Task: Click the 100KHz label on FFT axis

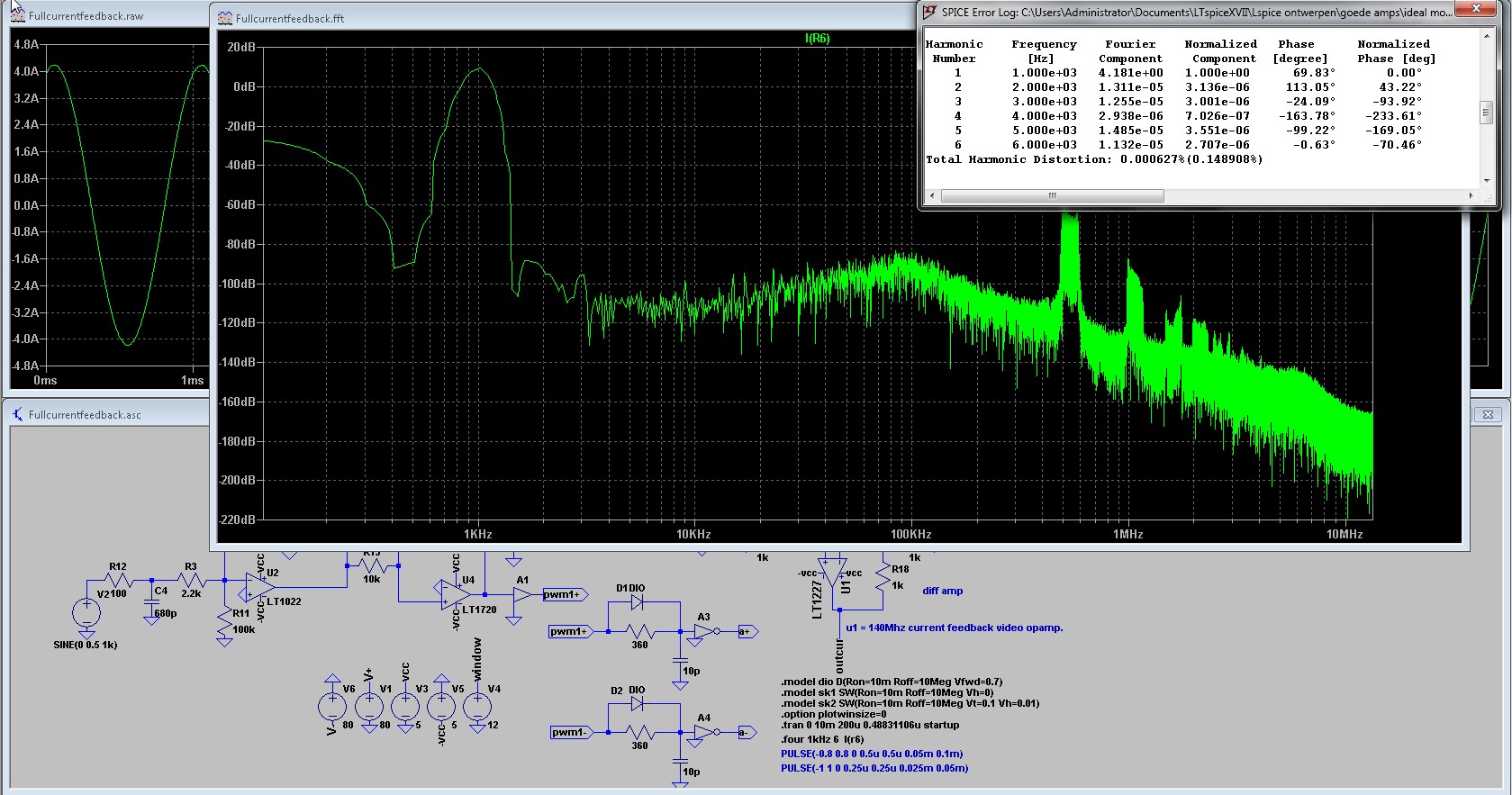Action: click(910, 534)
